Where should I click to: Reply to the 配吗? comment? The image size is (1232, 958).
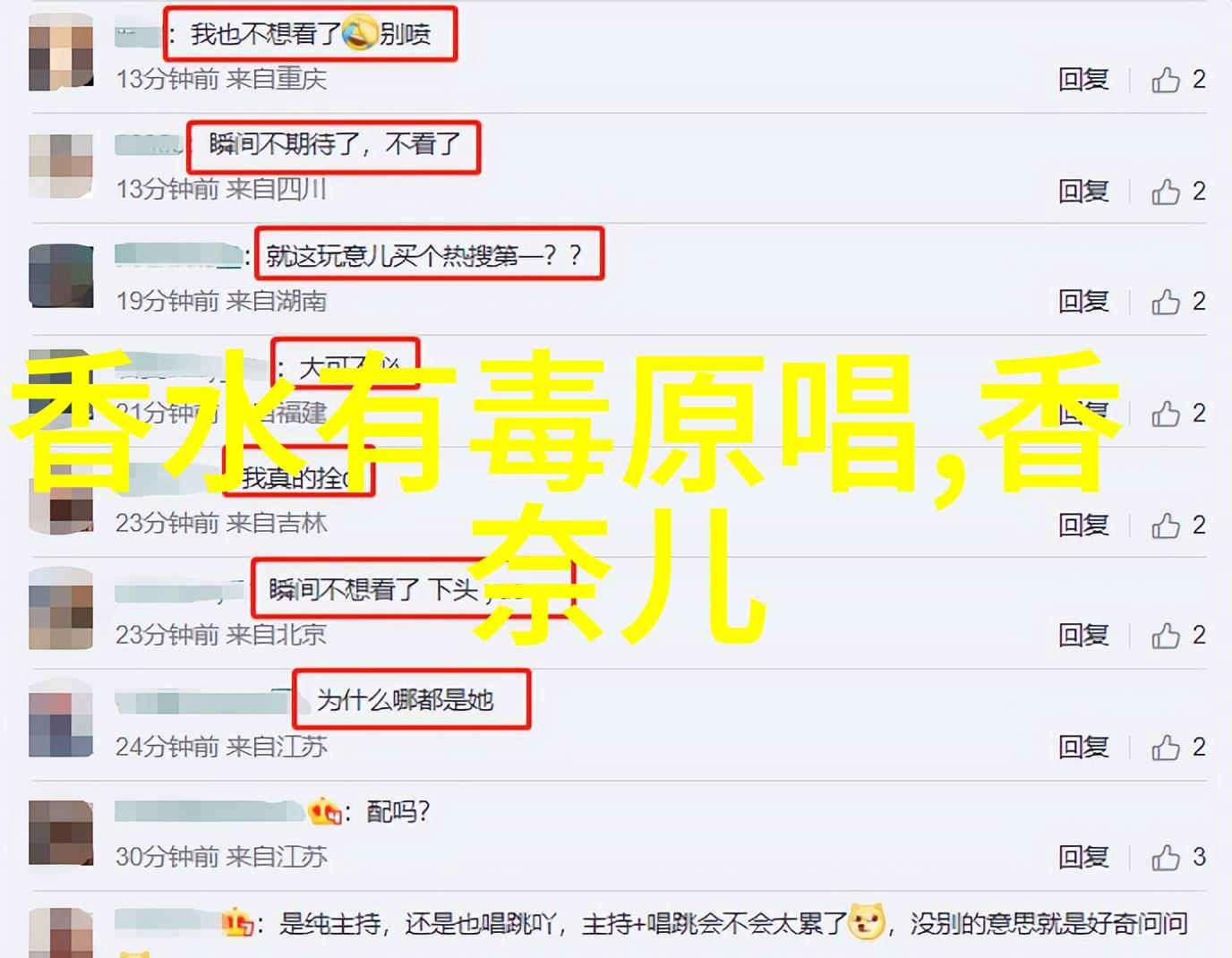[x=1083, y=858]
